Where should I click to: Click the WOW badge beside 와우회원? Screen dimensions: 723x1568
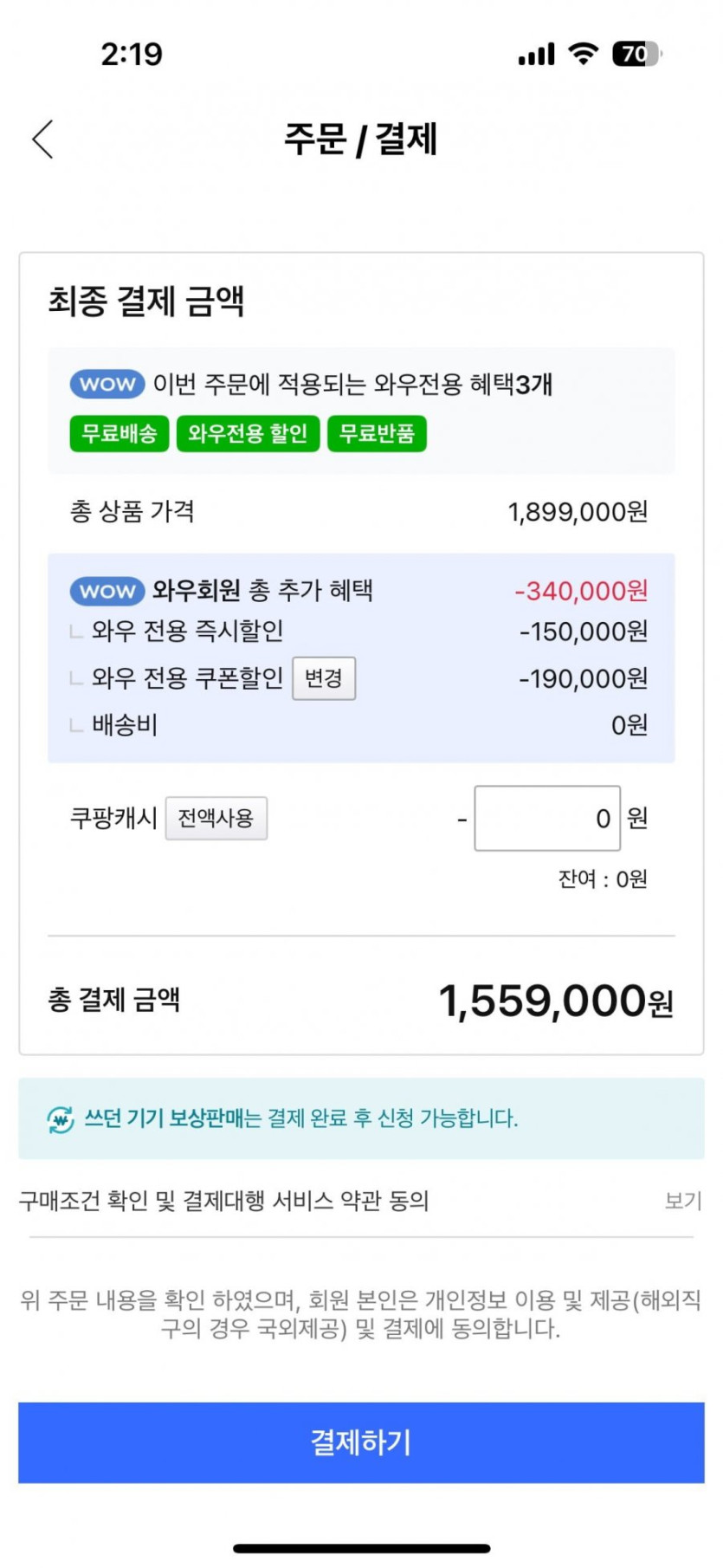pos(107,591)
